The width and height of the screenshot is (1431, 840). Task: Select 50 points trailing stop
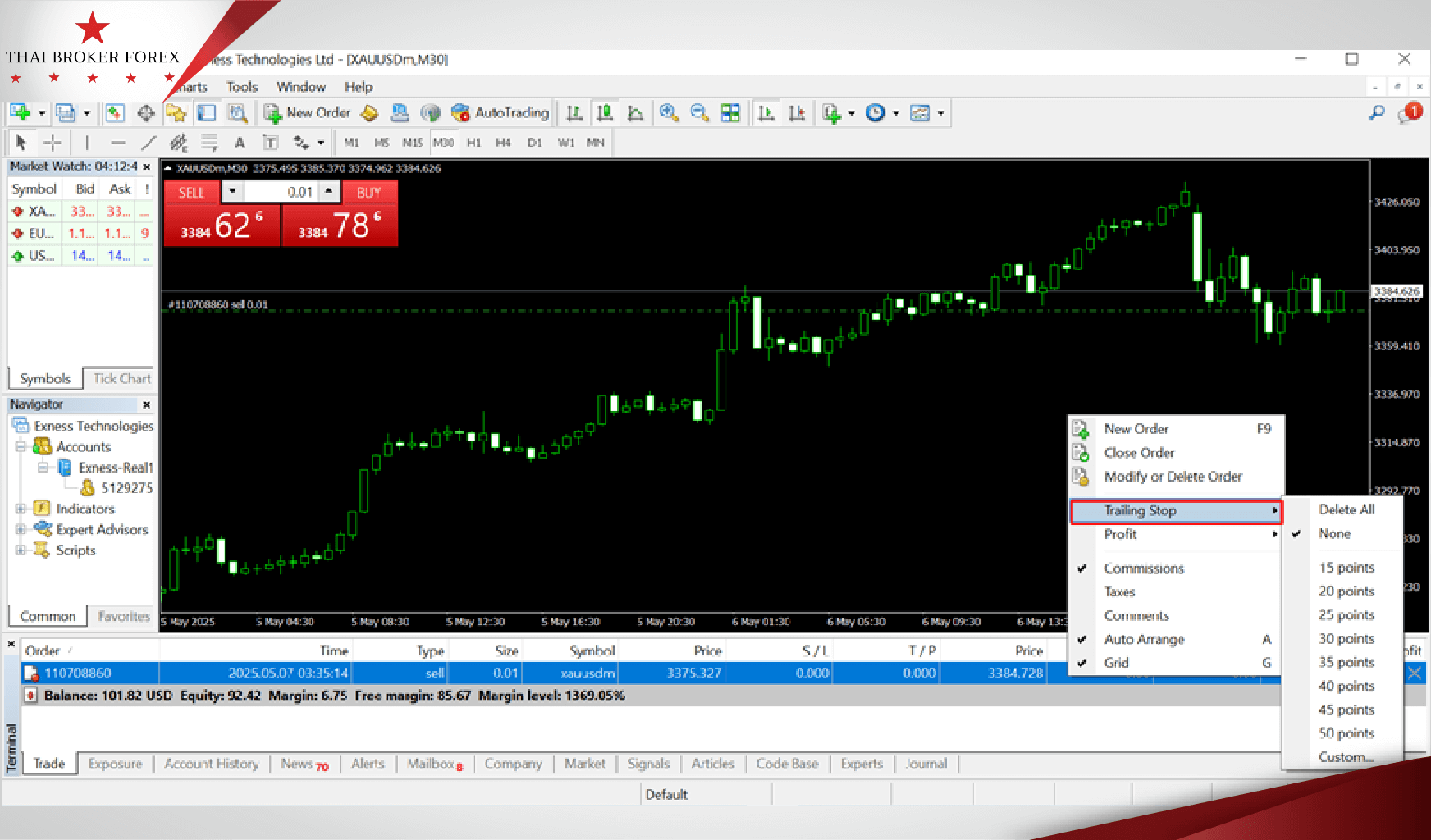1343,733
